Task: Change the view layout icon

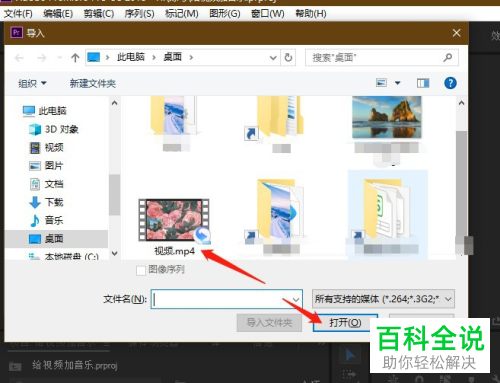Action: click(x=382, y=83)
